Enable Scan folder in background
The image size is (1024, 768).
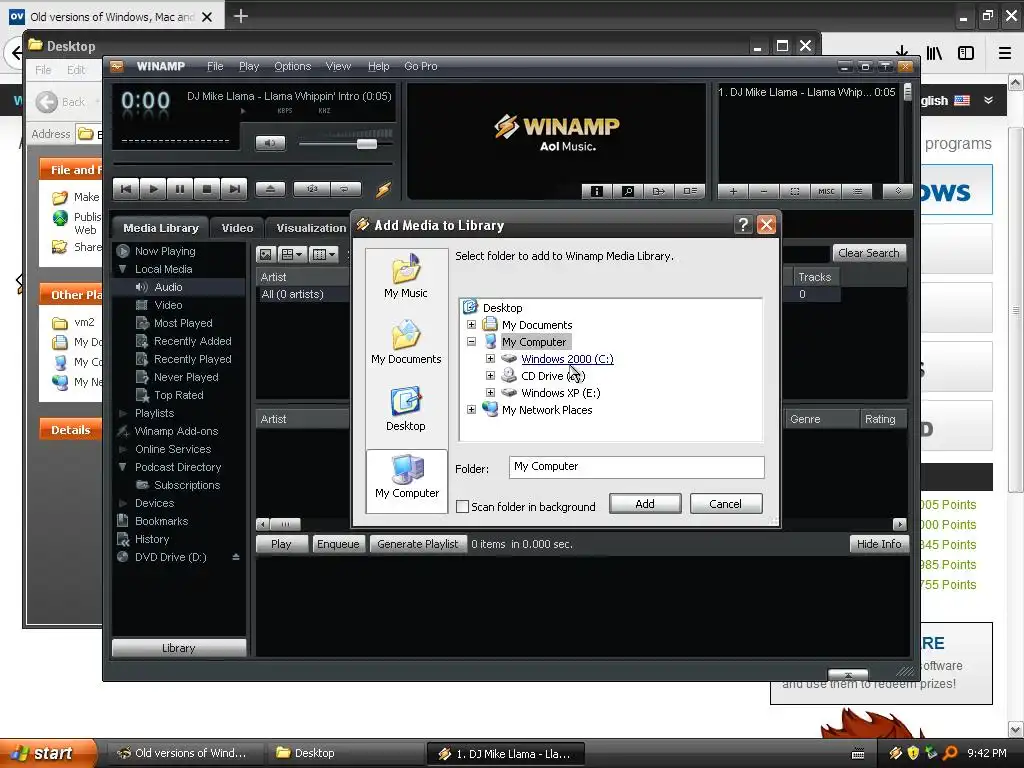(x=462, y=507)
